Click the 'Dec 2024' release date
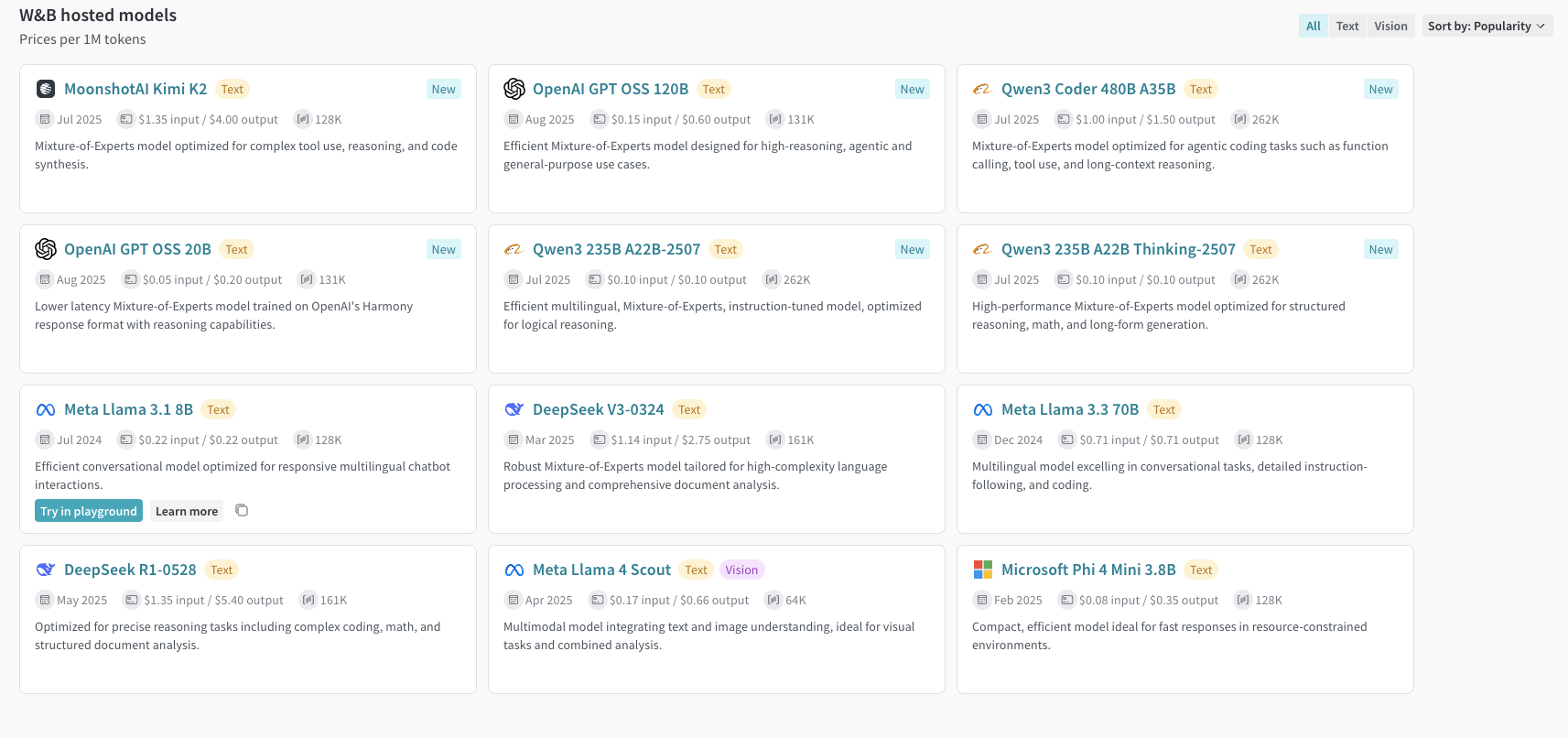1568x738 pixels. click(x=1019, y=440)
